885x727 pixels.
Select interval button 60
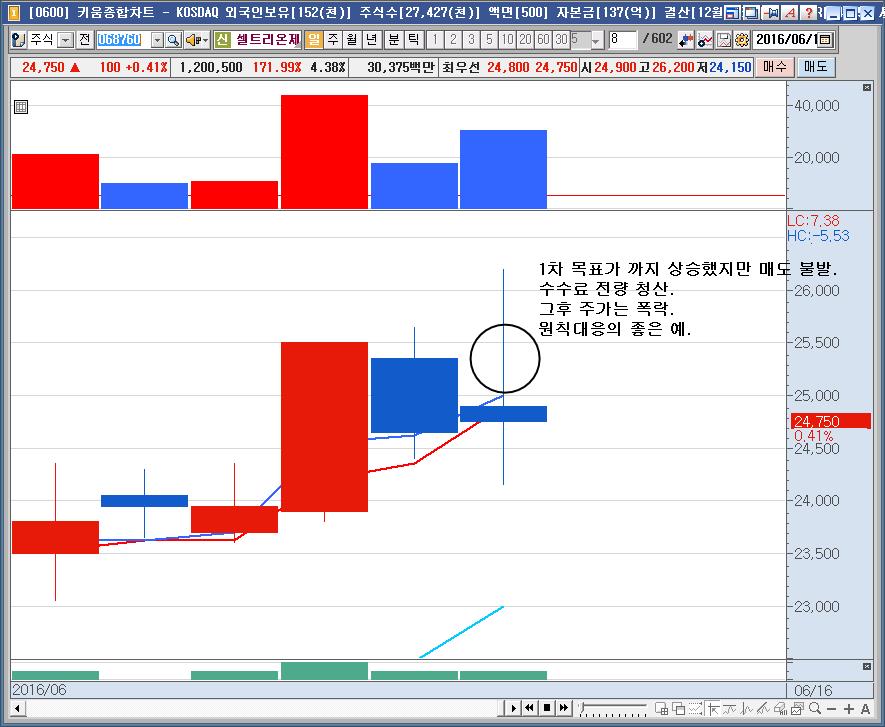[x=543, y=40]
